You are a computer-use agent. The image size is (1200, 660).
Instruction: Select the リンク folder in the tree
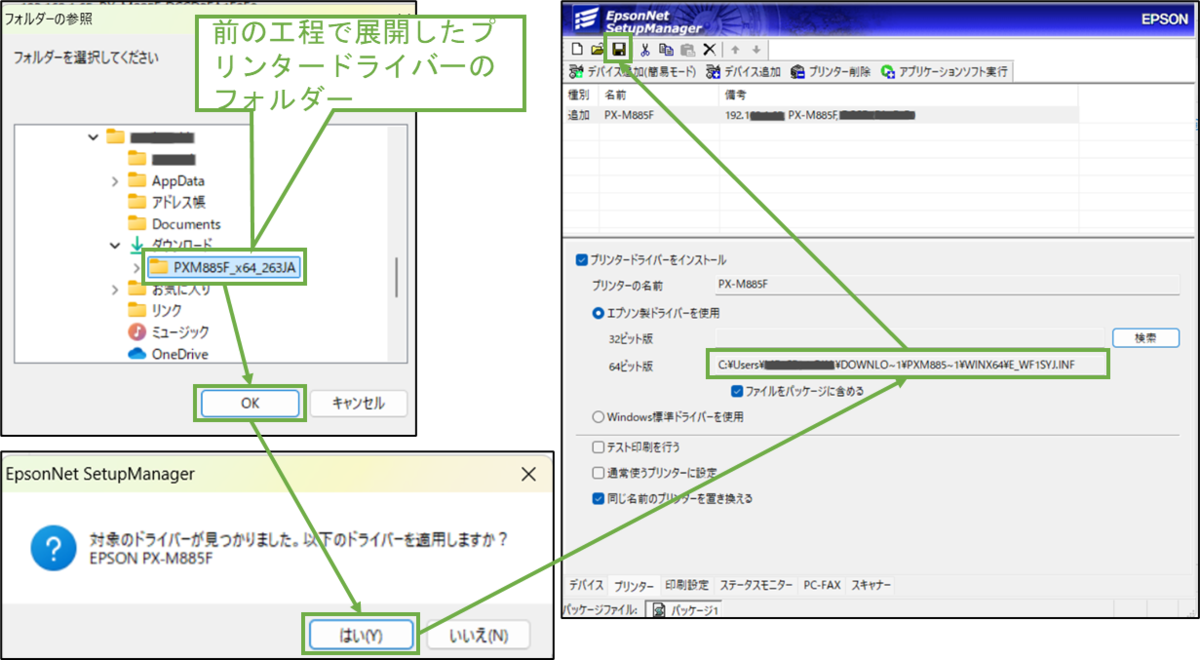click(155, 311)
